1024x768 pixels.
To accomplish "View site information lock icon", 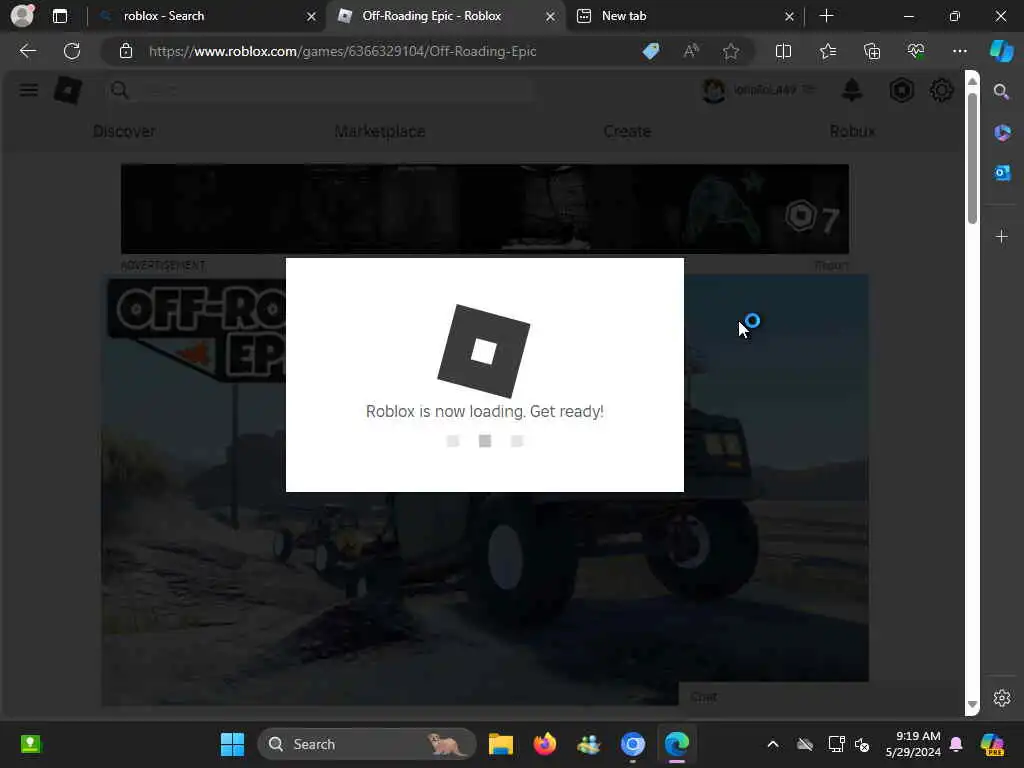I will coord(126,51).
